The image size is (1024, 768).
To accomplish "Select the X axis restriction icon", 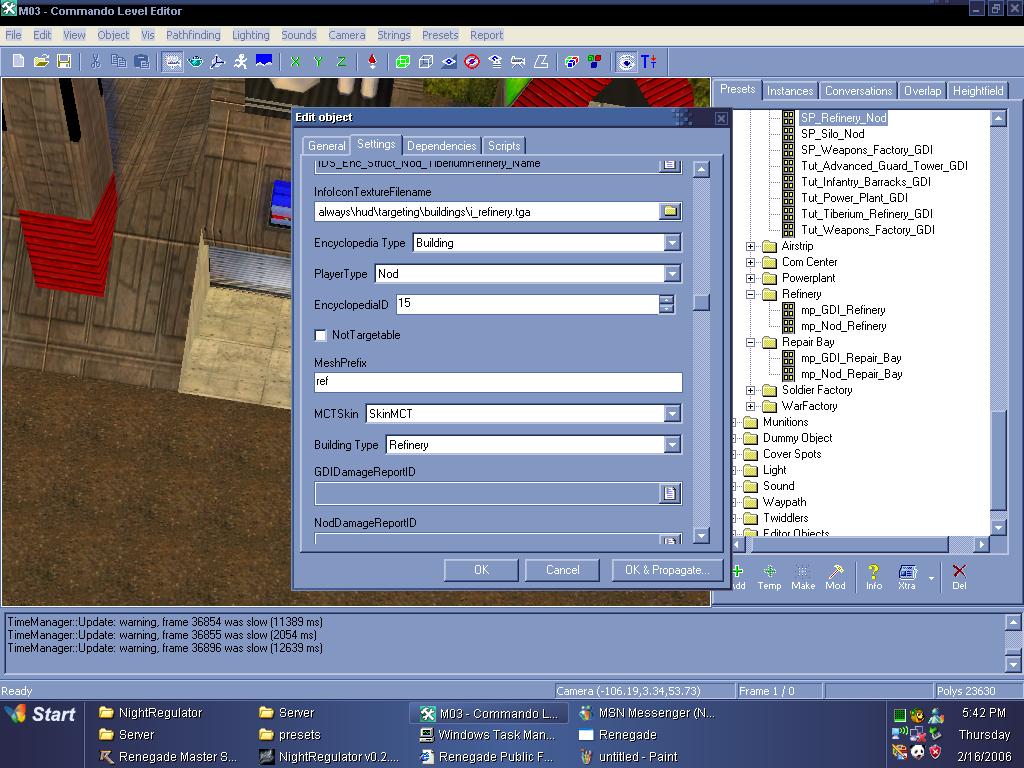I will coord(295,61).
